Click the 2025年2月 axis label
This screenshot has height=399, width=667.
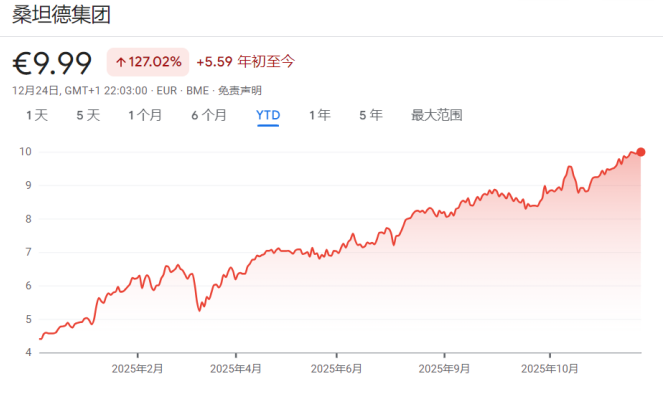tap(137, 369)
